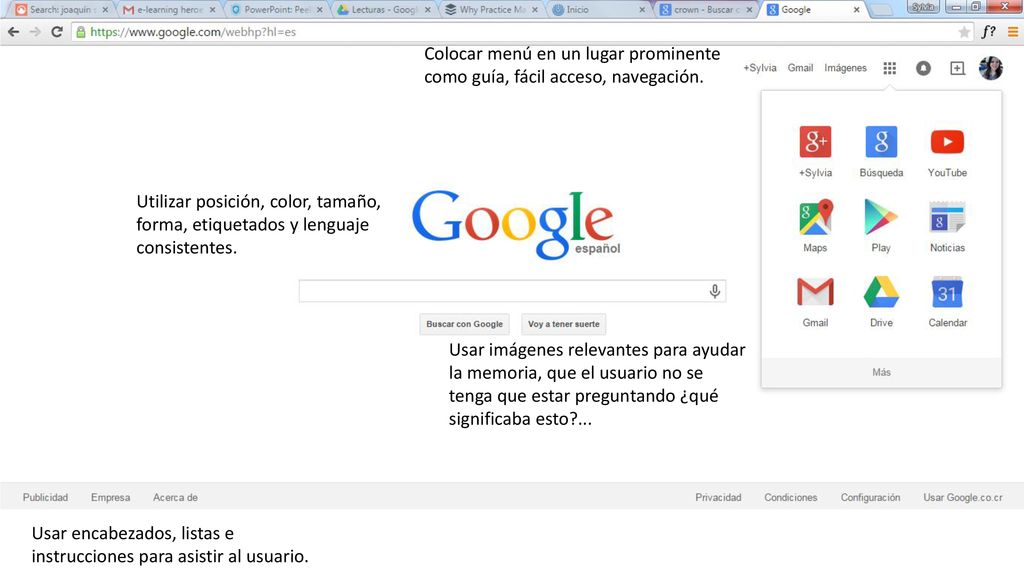Open the Google+ +Sylvia app icon
The width and height of the screenshot is (1024, 576).
coord(815,142)
